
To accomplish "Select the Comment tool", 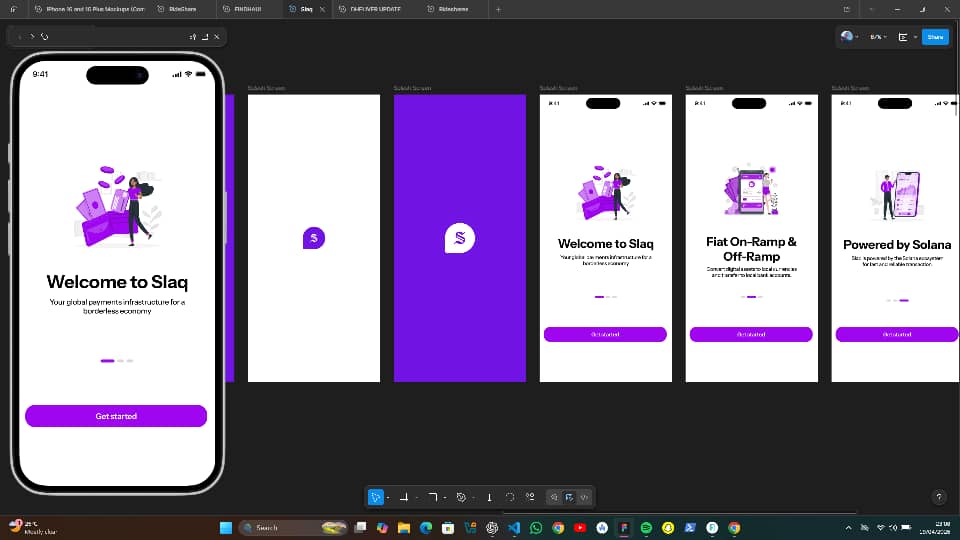I will [509, 497].
